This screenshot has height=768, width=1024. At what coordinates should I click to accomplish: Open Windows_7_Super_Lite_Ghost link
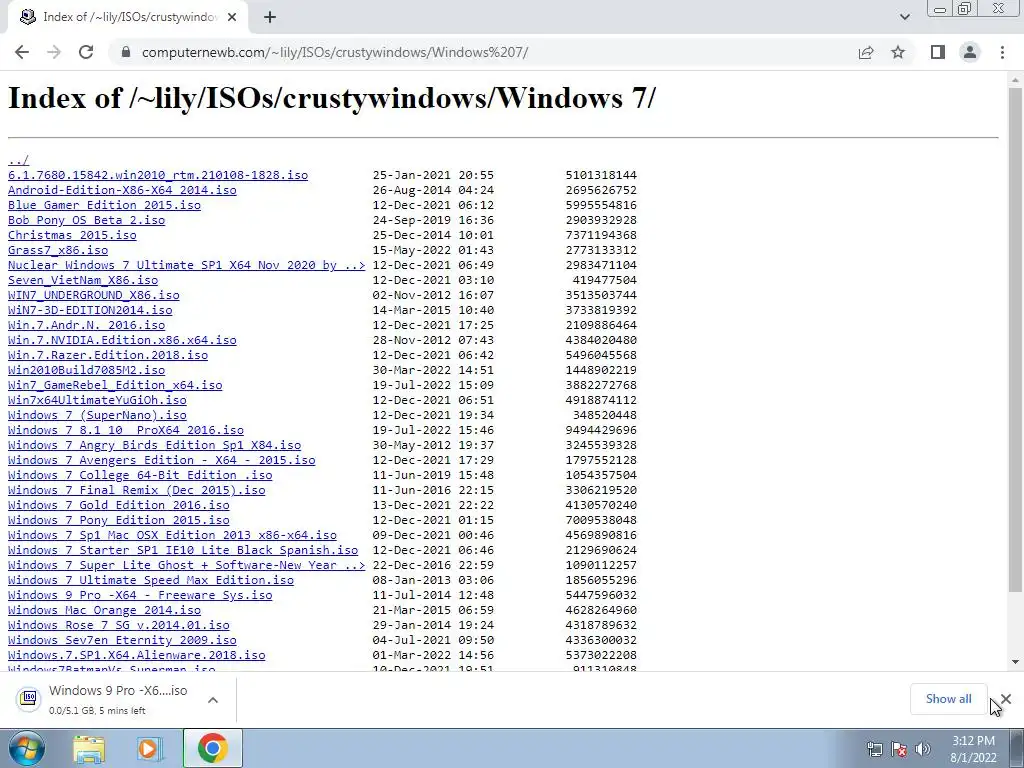(x=187, y=566)
